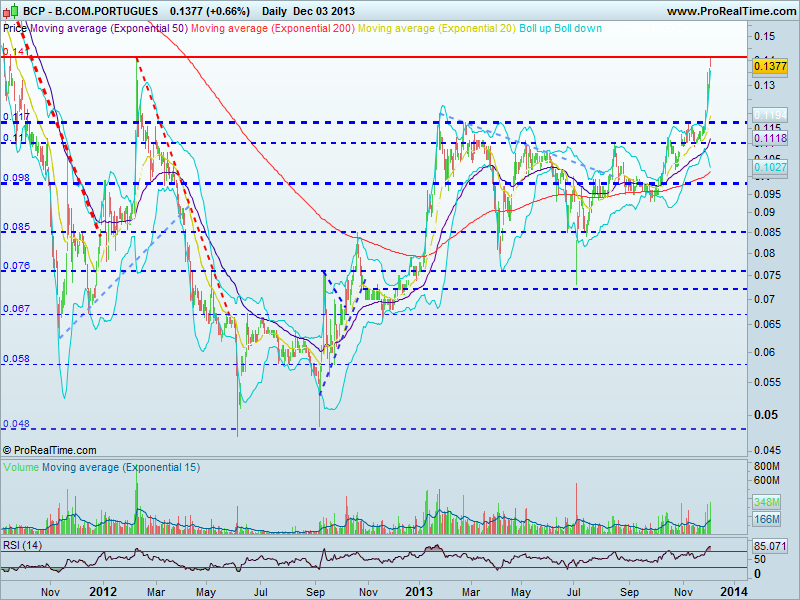Click the blue 0.058 level label
This screenshot has width=800, height=600.
point(16,359)
